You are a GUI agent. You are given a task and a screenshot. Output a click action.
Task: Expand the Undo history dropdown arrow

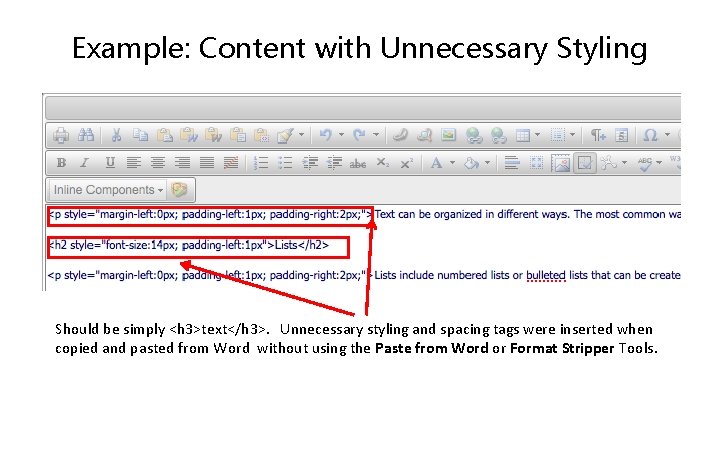[x=341, y=135]
